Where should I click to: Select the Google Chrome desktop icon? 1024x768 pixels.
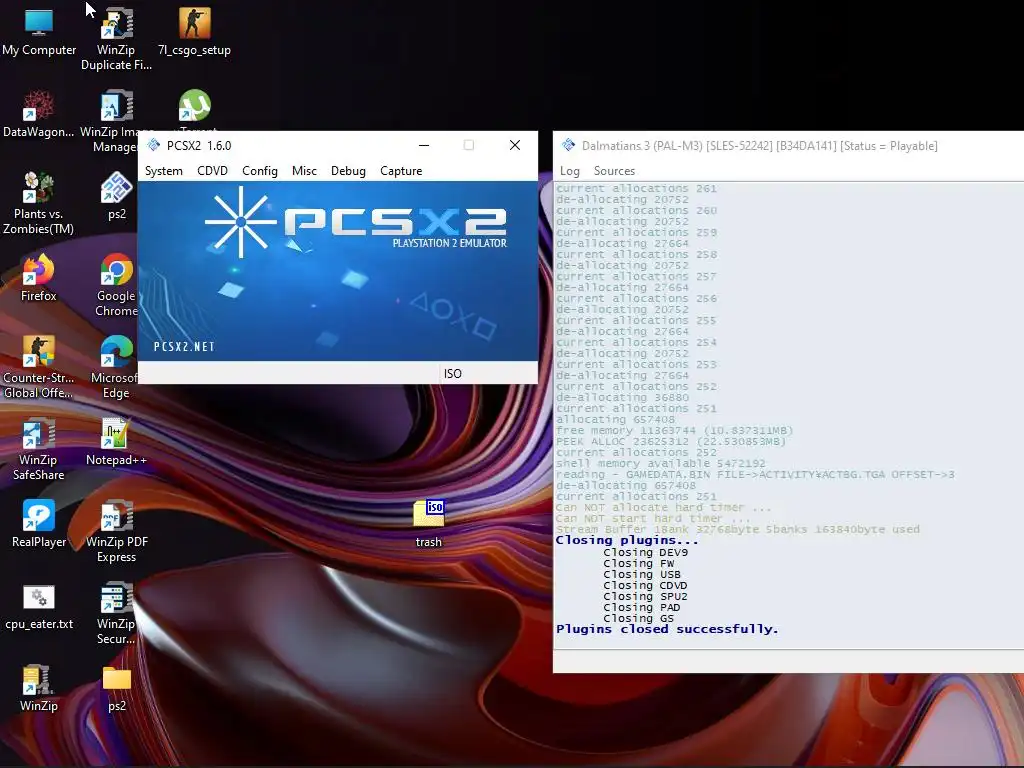pyautogui.click(x=116, y=285)
